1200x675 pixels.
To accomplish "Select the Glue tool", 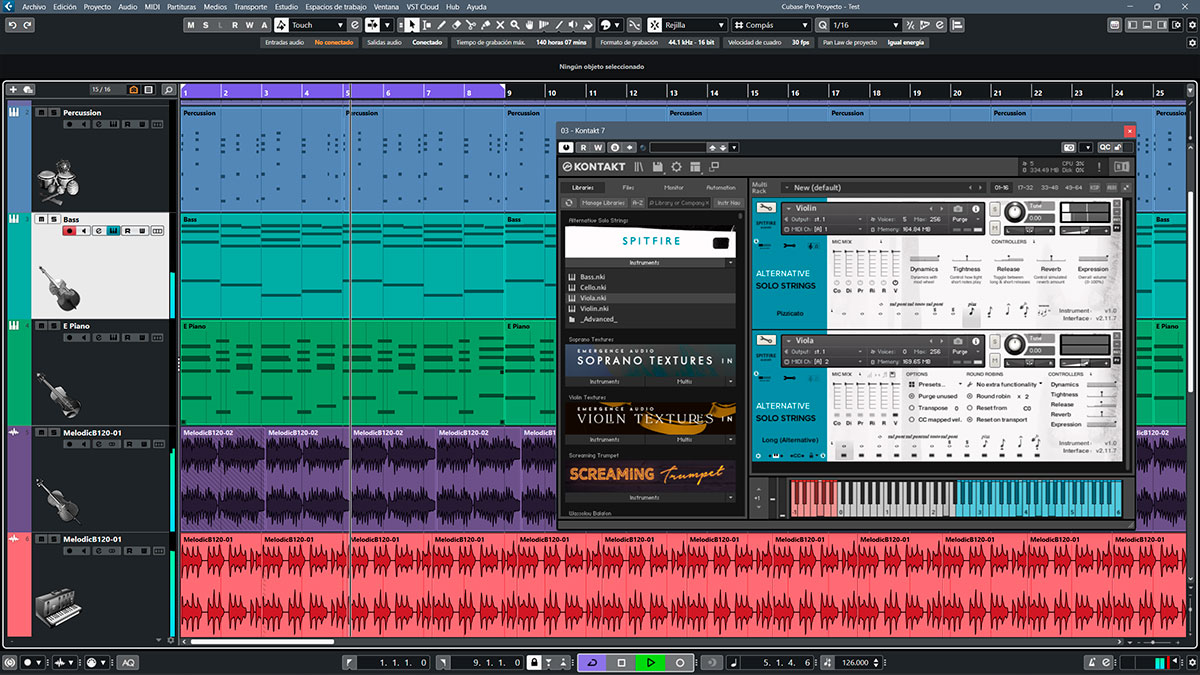I will 486,25.
